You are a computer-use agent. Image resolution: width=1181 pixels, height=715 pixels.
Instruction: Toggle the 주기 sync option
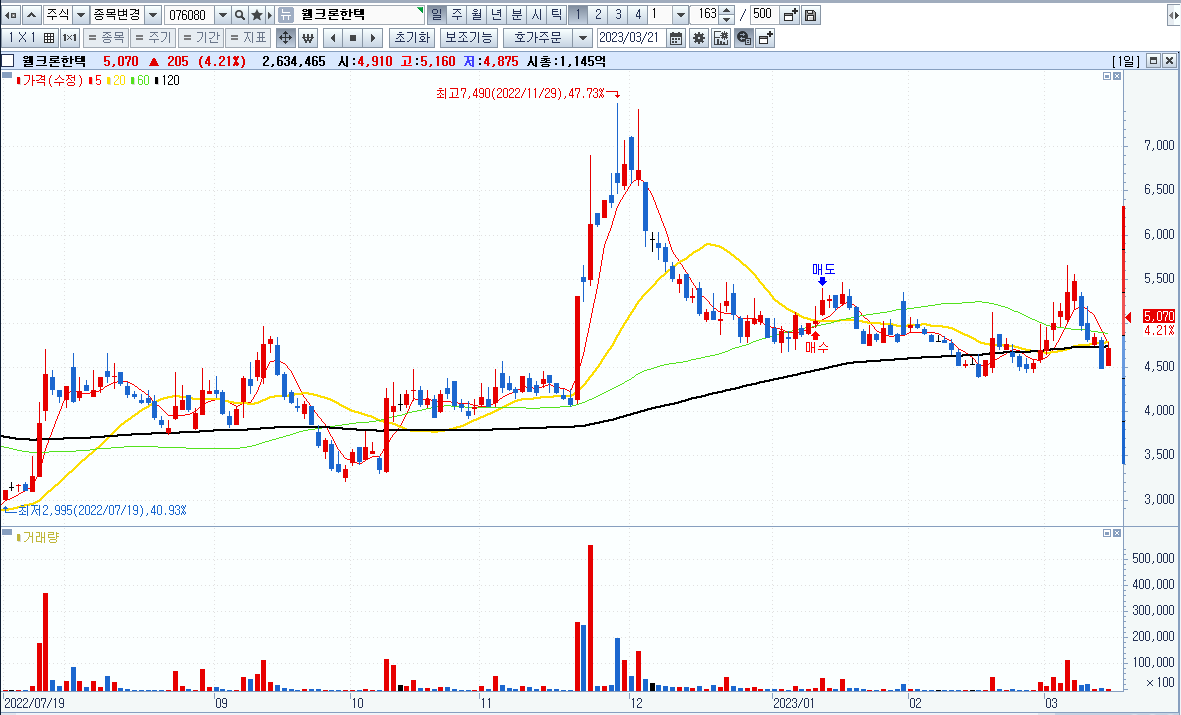[x=153, y=38]
